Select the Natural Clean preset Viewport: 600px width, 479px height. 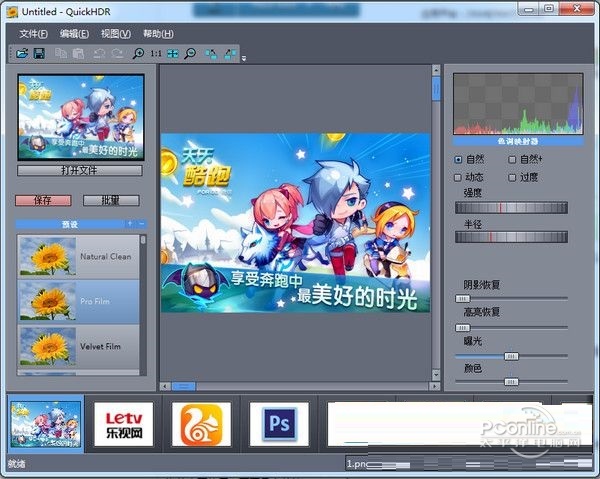coord(78,257)
